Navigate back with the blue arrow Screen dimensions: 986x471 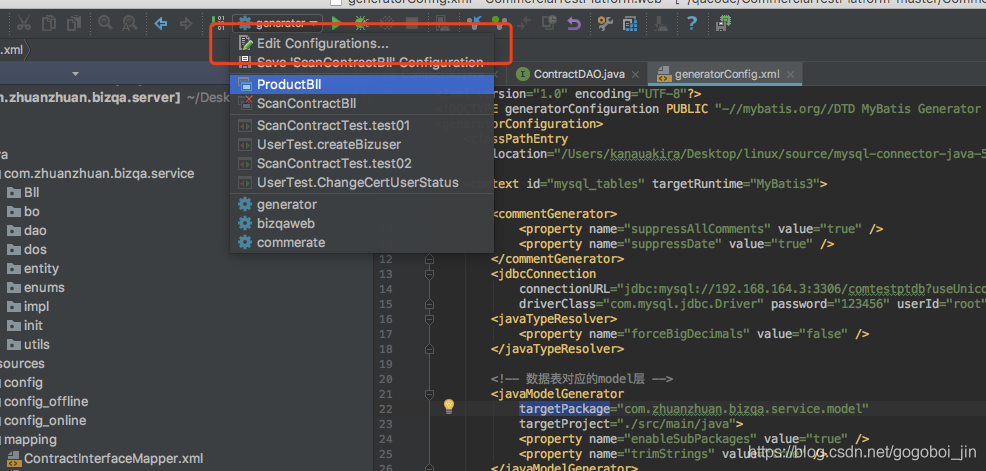click(161, 24)
